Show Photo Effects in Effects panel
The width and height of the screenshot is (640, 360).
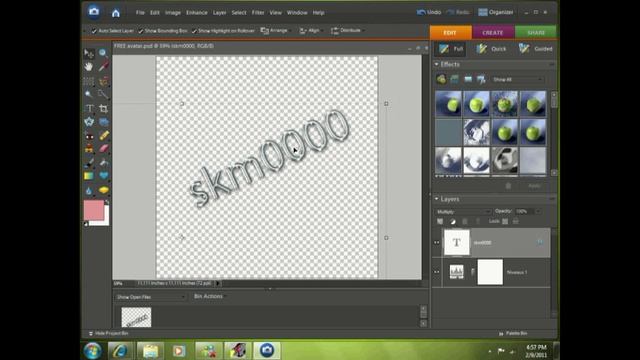(468, 79)
